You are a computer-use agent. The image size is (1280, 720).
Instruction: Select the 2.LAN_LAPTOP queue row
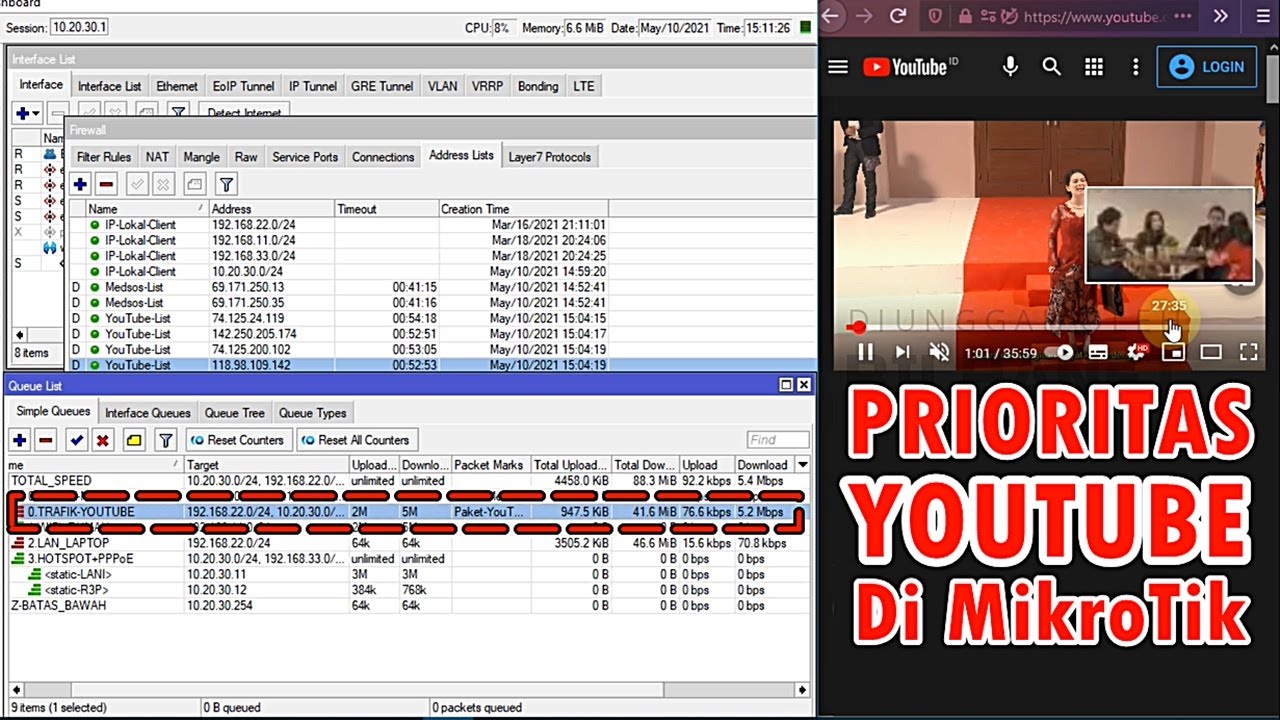pos(408,543)
